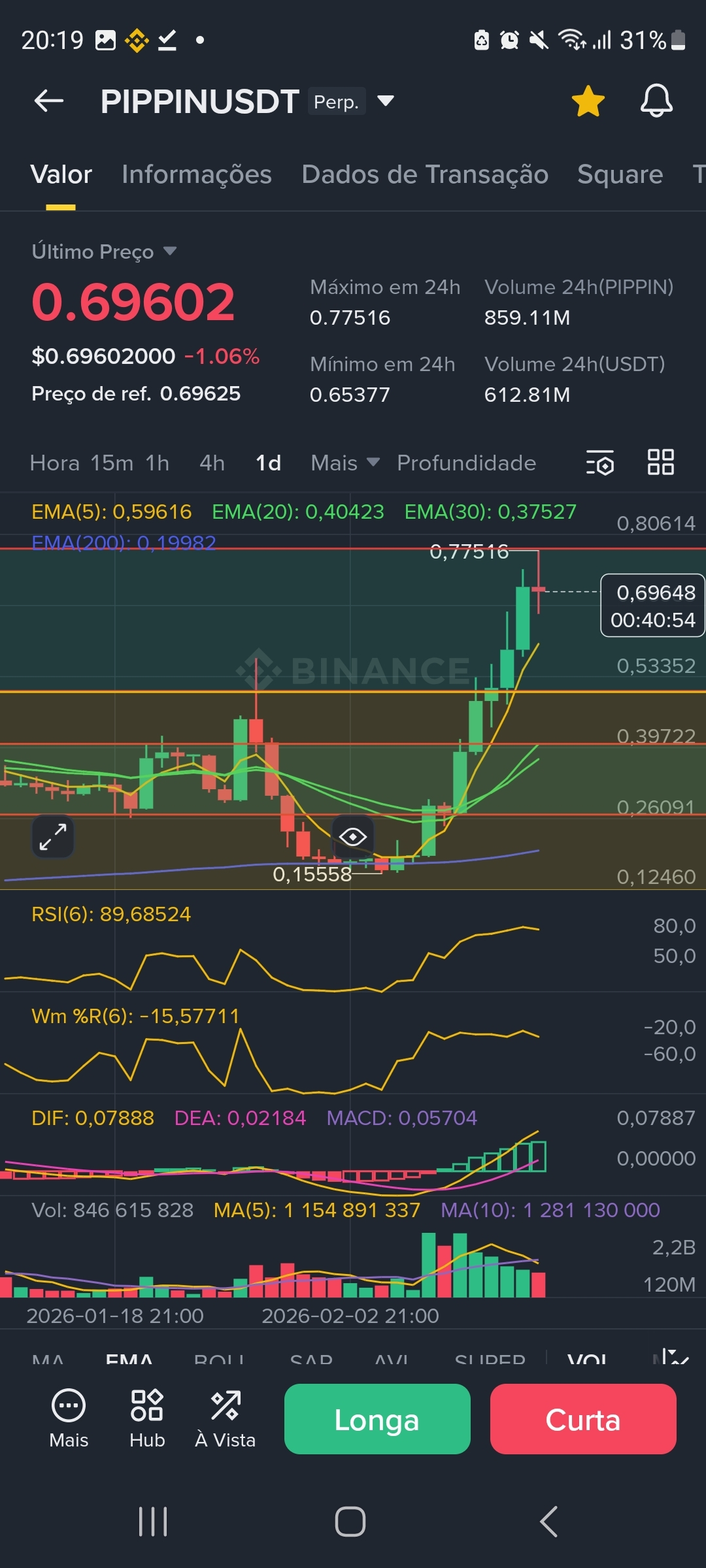The width and height of the screenshot is (706, 1568).
Task: Select the Hora chart interval
Action: tap(55, 463)
